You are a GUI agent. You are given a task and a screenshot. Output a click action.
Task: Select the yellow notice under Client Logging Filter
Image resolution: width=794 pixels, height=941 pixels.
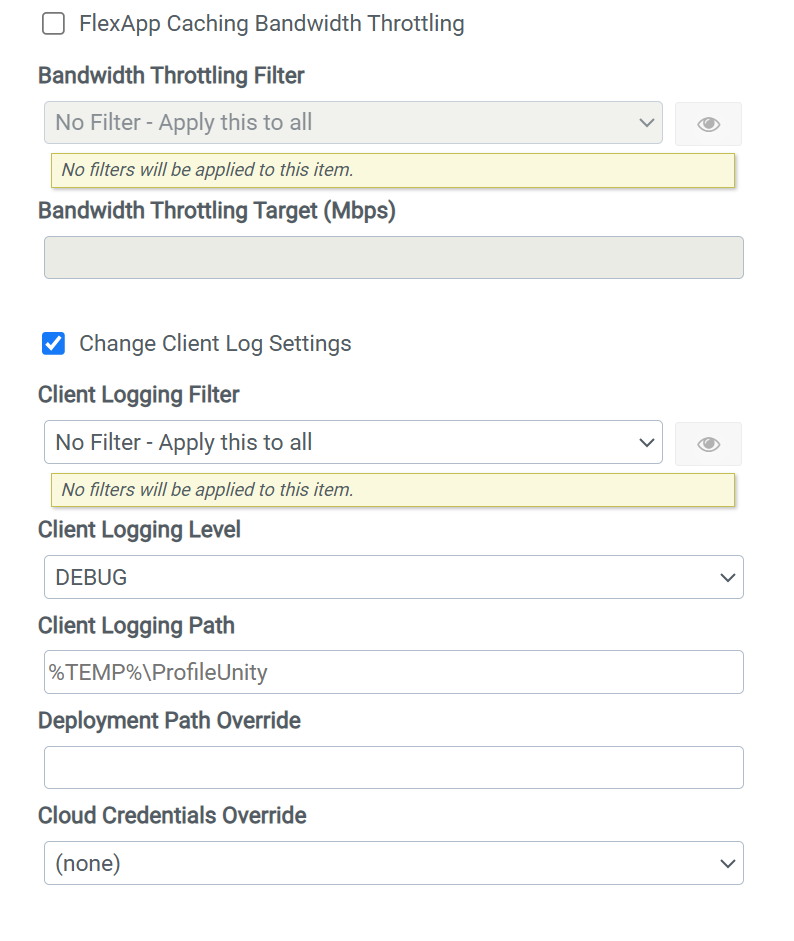pyautogui.click(x=393, y=490)
